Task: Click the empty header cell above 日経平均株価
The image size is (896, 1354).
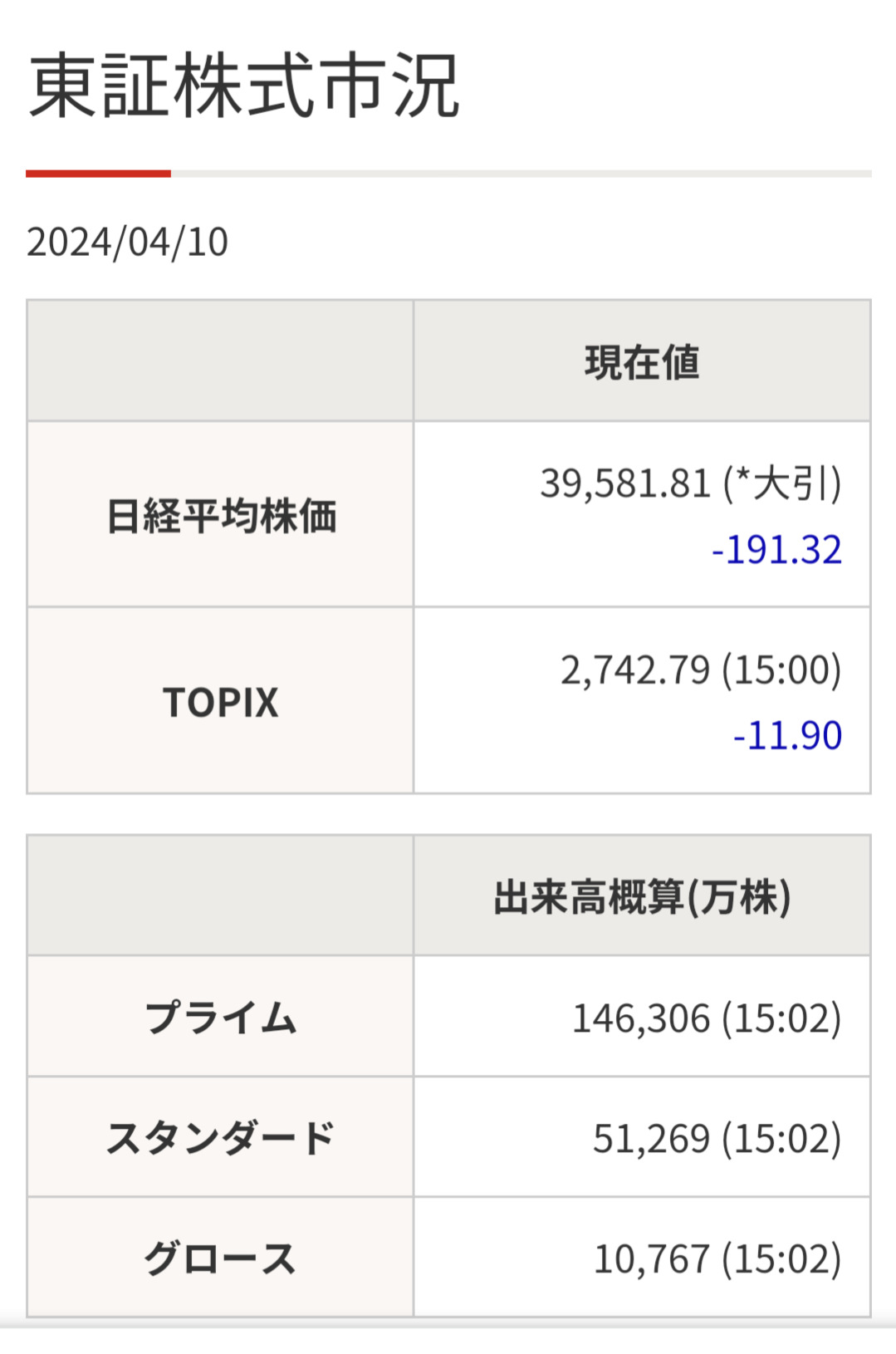Action: click(221, 361)
